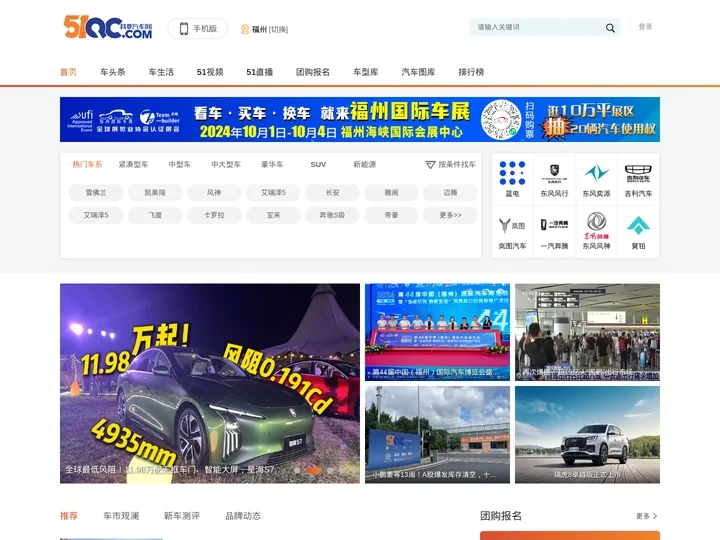Choose the 凯美瑞 car series pill
720x540 pixels.
pos(155,193)
